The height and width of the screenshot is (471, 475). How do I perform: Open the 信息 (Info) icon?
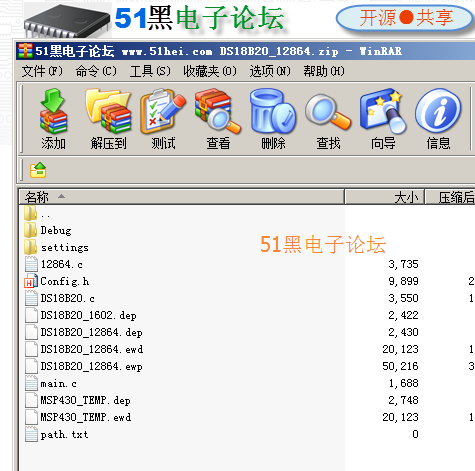438,110
